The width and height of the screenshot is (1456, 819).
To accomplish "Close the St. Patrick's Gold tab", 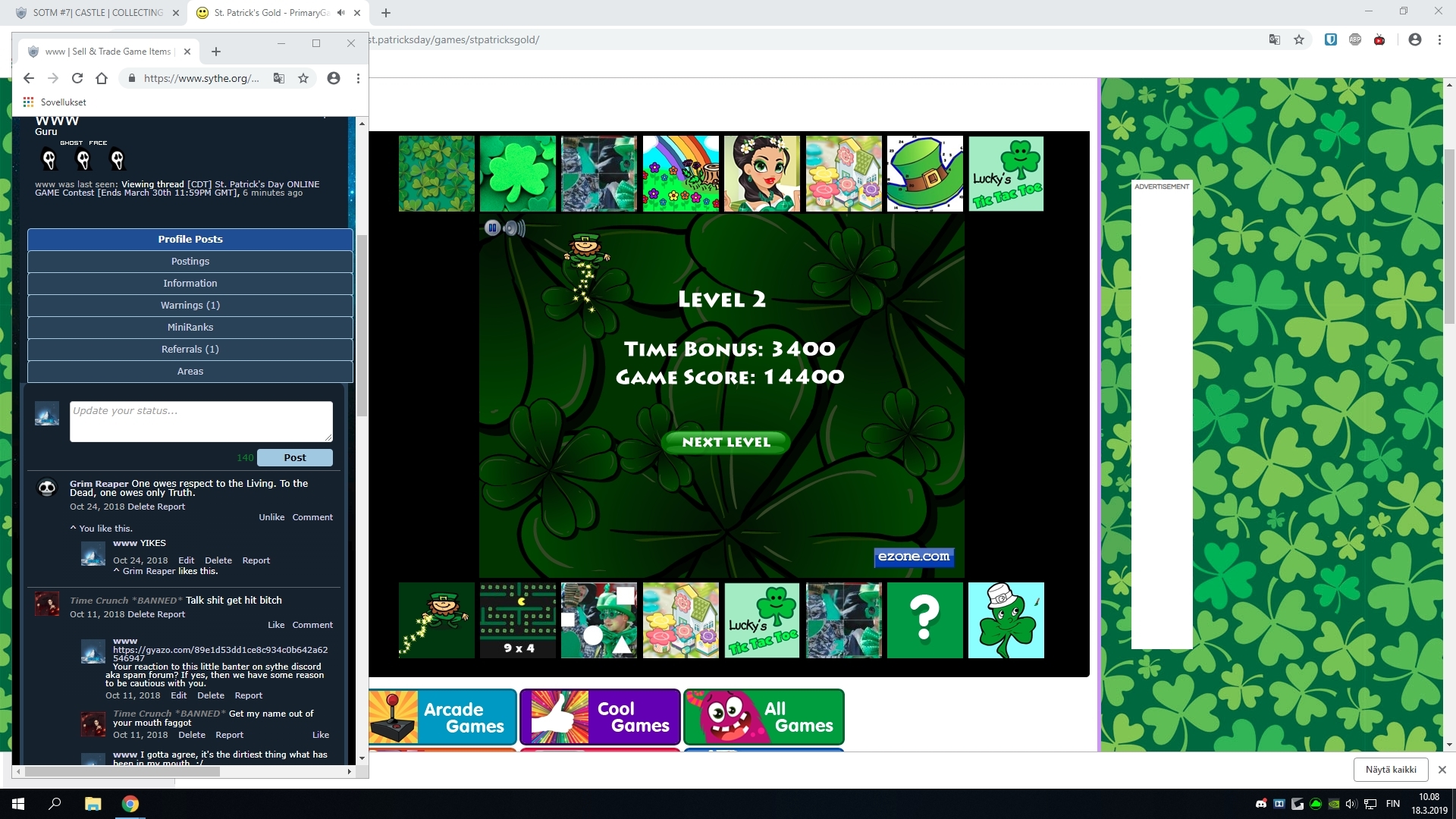I will click(x=357, y=13).
